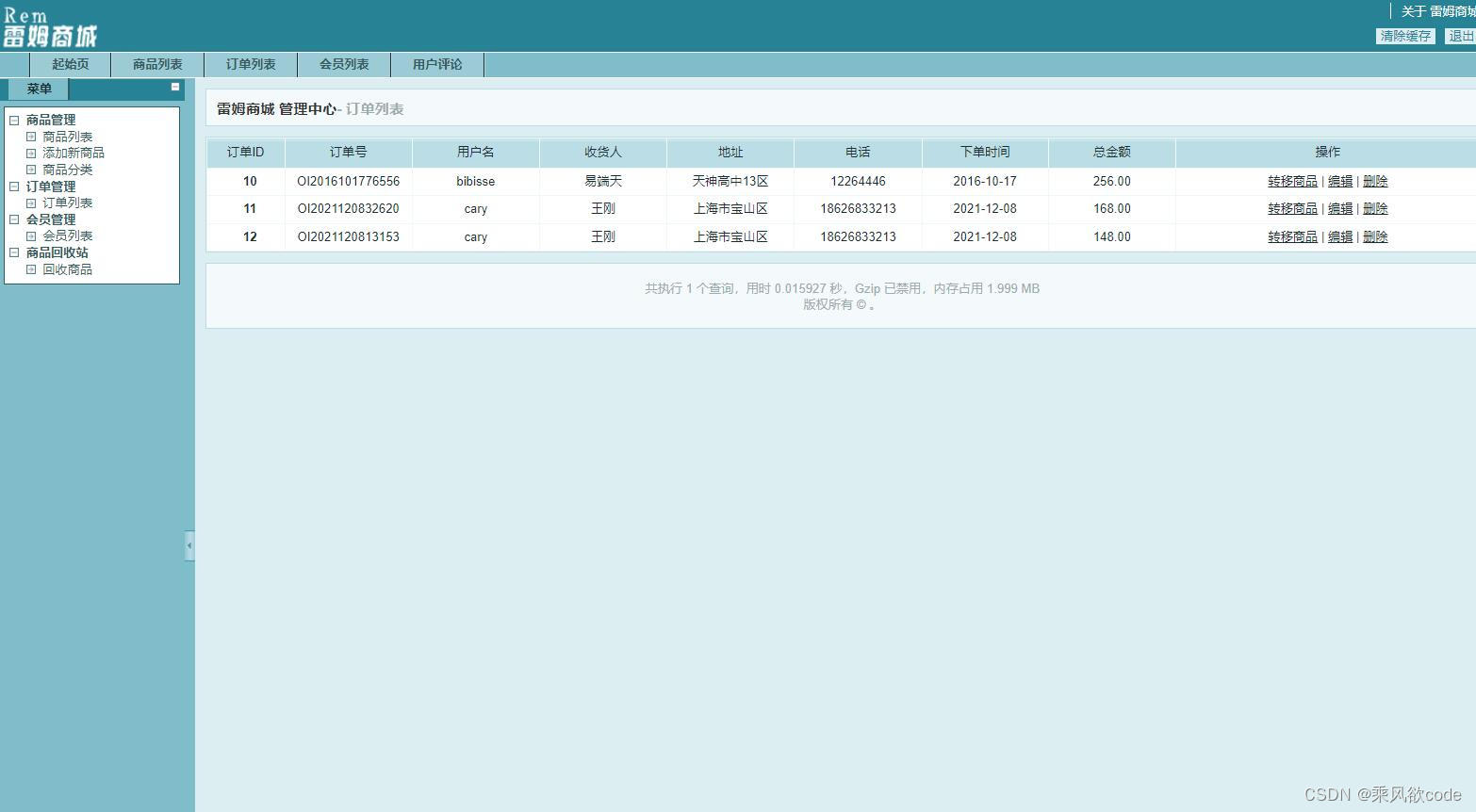Open 会员列表 in the sidebar tree
Viewport: 1476px width, 812px height.
[68, 235]
